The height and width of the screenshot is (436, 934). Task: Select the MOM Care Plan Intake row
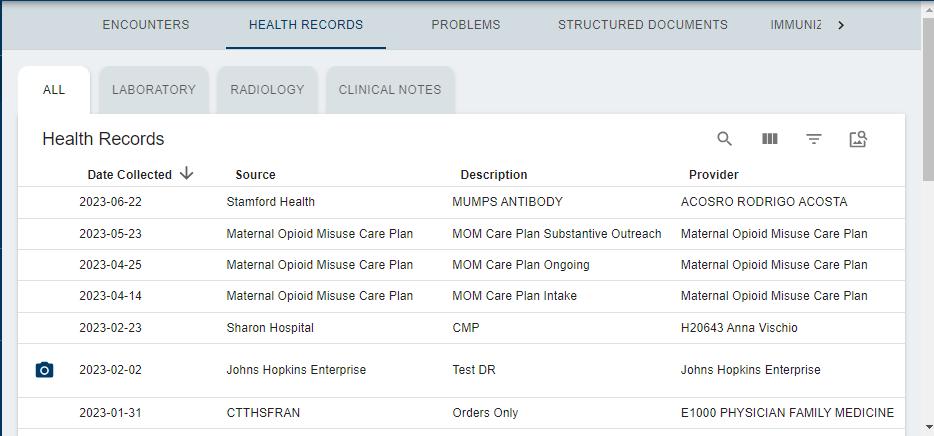click(x=514, y=296)
